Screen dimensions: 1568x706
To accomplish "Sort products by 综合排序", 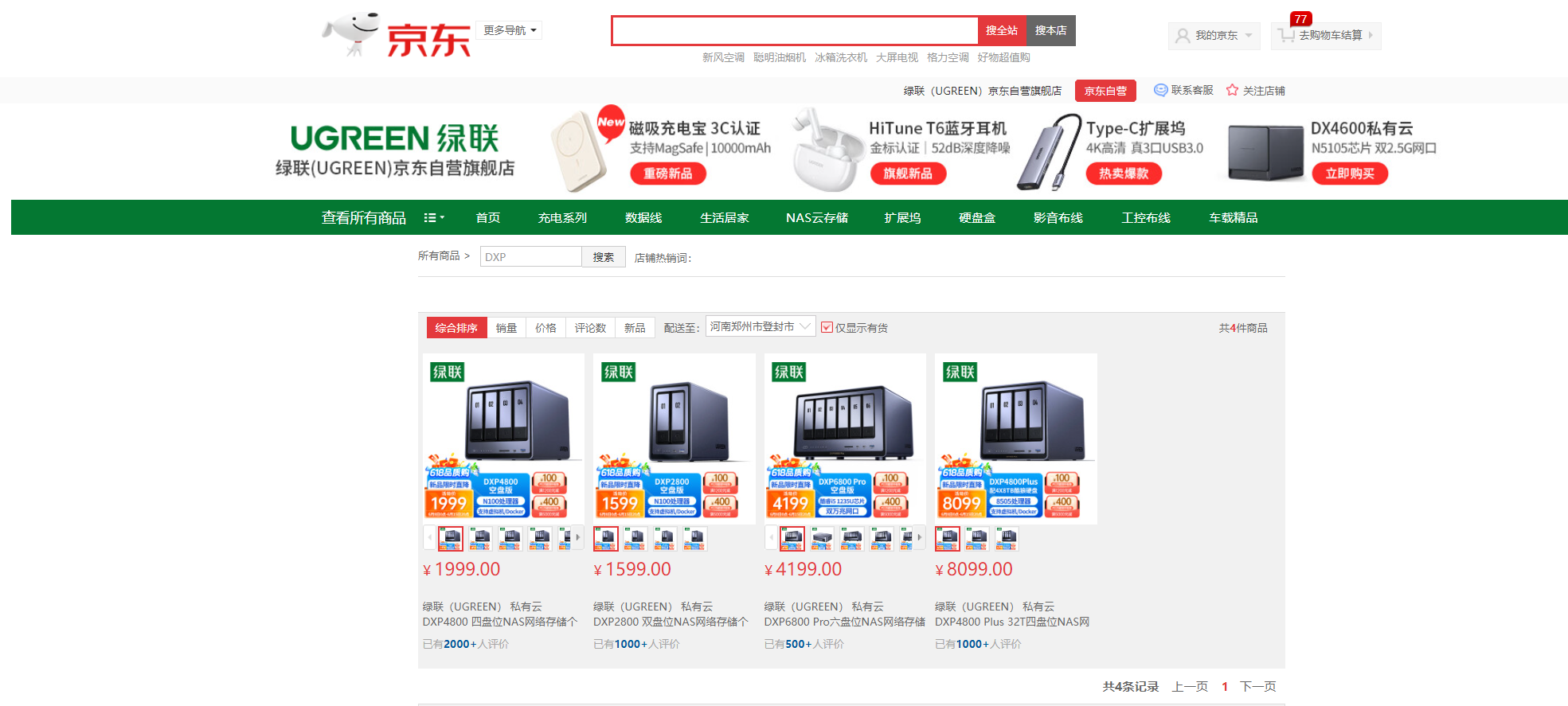I will [x=456, y=328].
